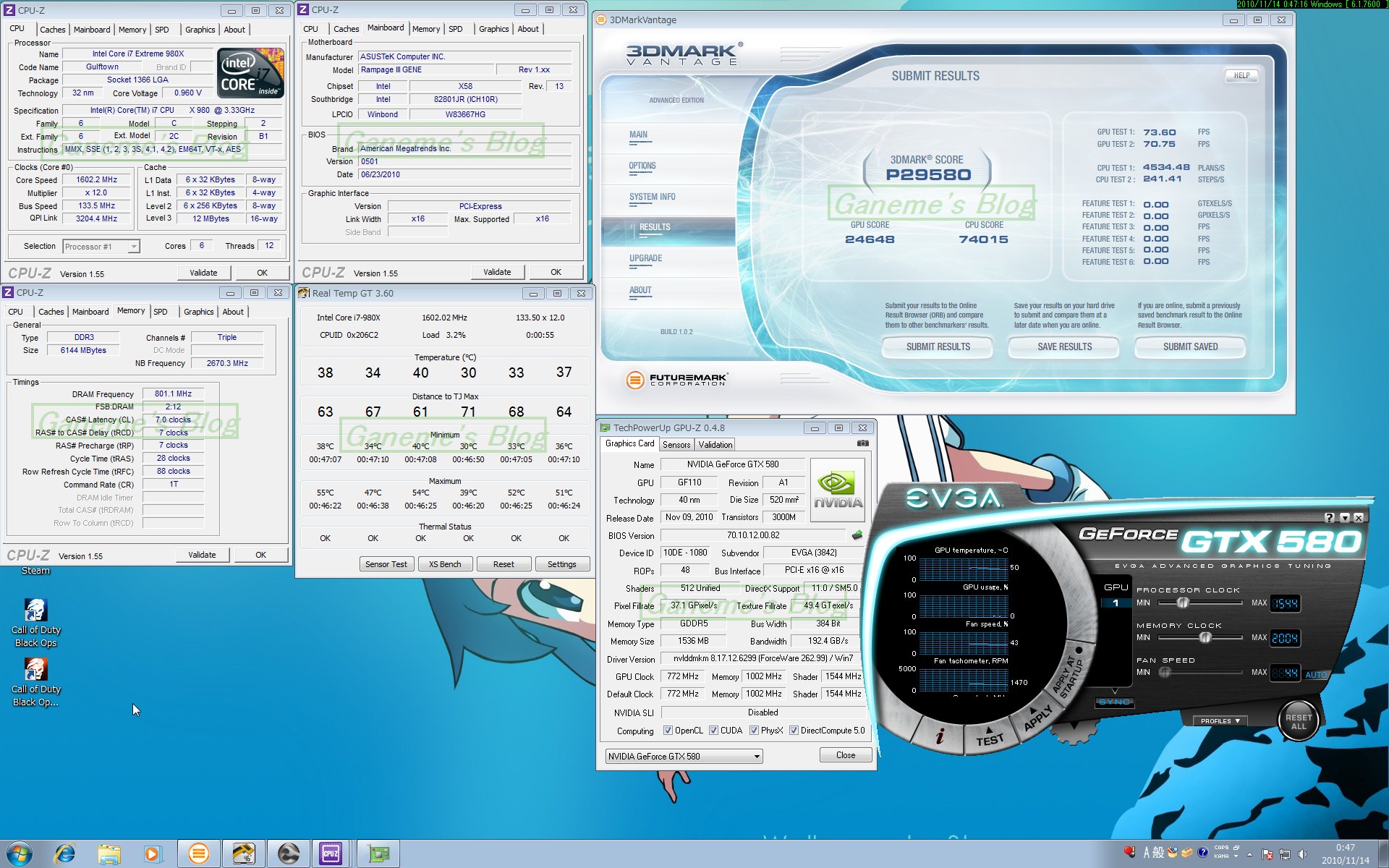This screenshot has height=868, width=1389.
Task: Open the NVIDIA GeForce GTX 580 dropdown
Action: pyautogui.click(x=757, y=757)
